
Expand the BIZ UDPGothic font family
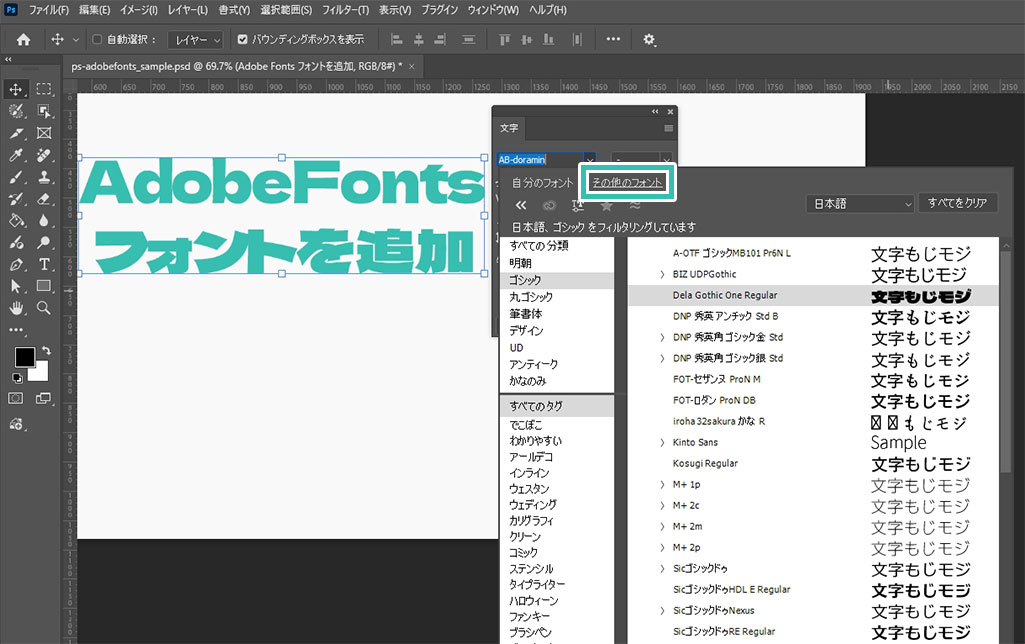(x=662, y=274)
